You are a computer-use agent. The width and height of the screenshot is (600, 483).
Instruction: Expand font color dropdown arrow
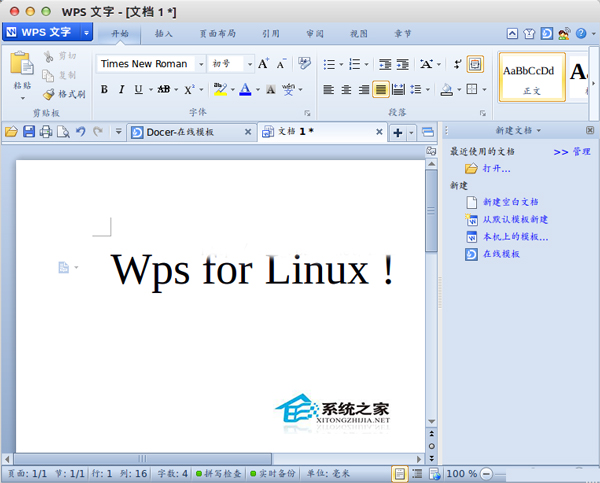tap(258, 90)
